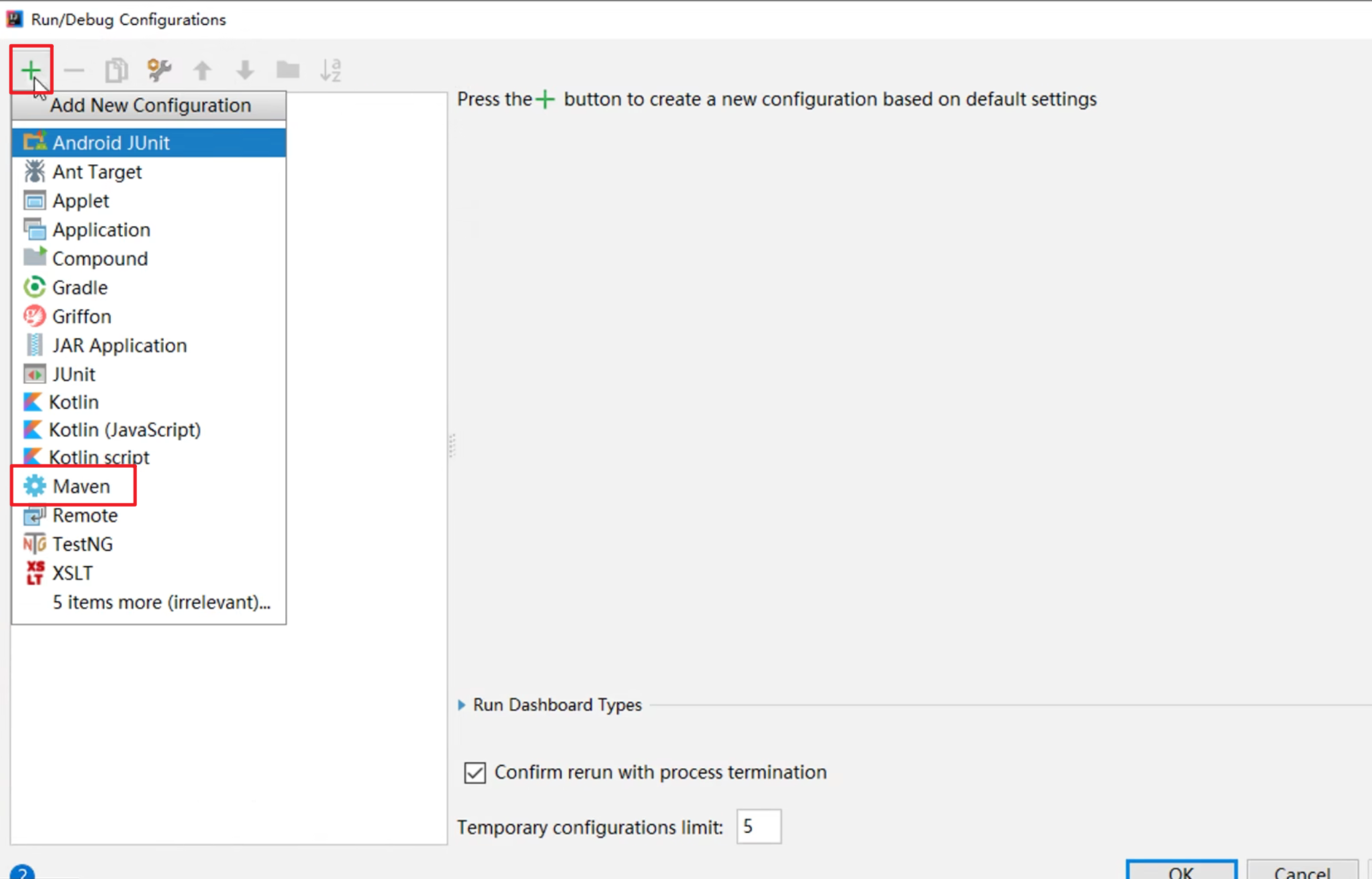Image resolution: width=1372 pixels, height=879 pixels.
Task: Click the Copy Configuration toolbar icon
Action: (116, 70)
